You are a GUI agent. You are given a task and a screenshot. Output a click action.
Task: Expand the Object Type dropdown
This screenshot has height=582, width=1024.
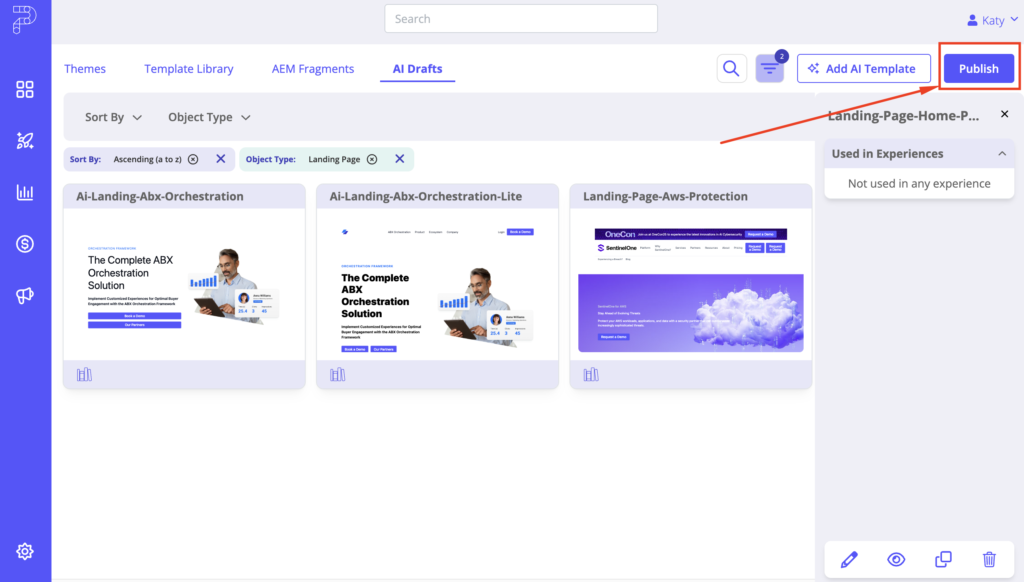coord(209,117)
